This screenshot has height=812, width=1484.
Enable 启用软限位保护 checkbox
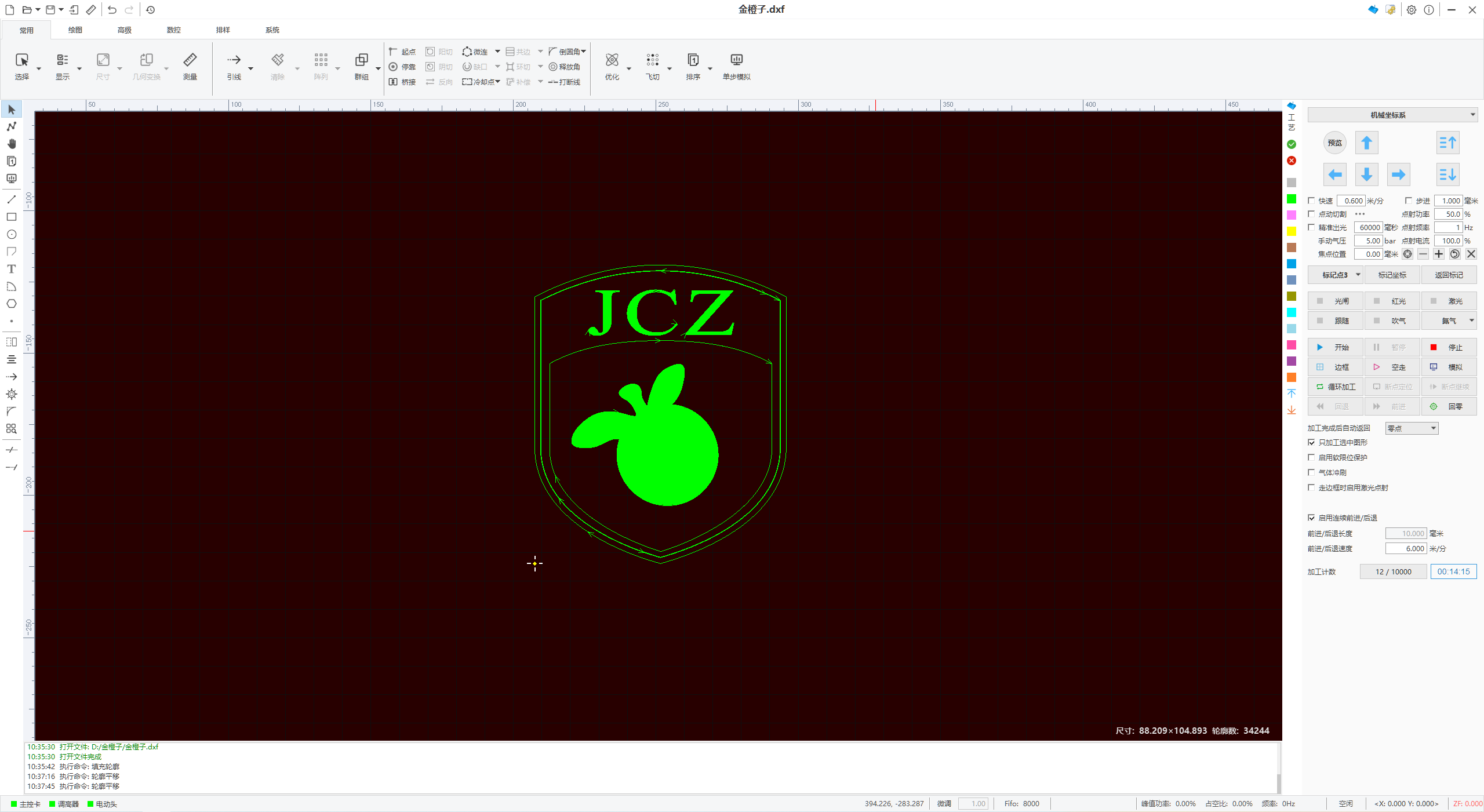1311,457
